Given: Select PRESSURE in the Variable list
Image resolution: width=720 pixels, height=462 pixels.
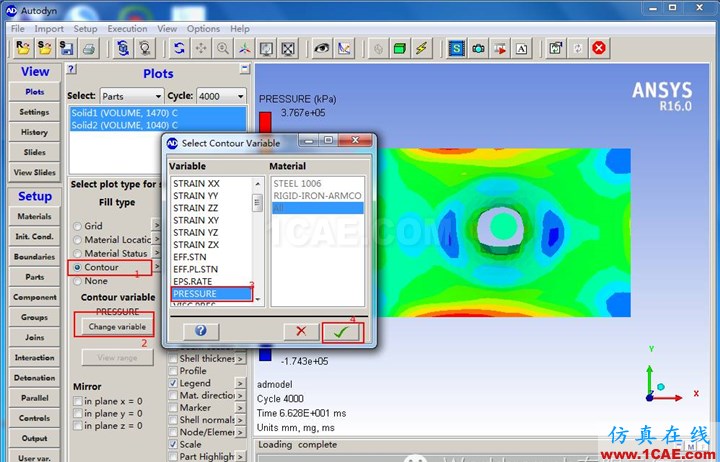Looking at the screenshot, I should (212, 294).
